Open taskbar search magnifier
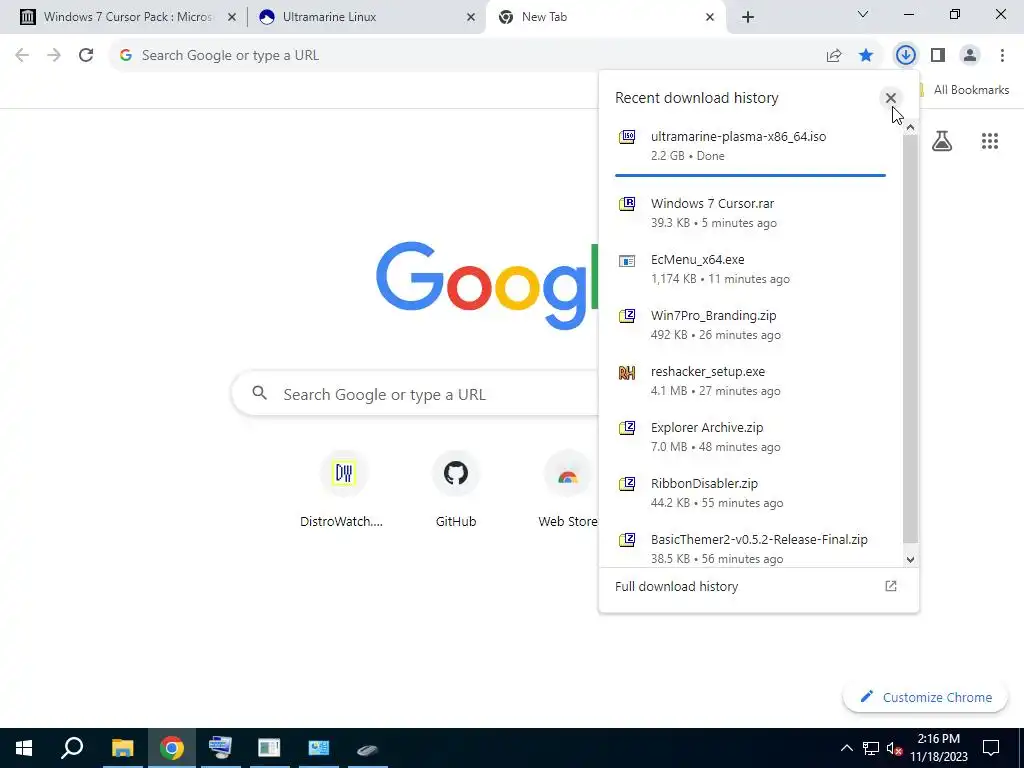 [x=72, y=748]
